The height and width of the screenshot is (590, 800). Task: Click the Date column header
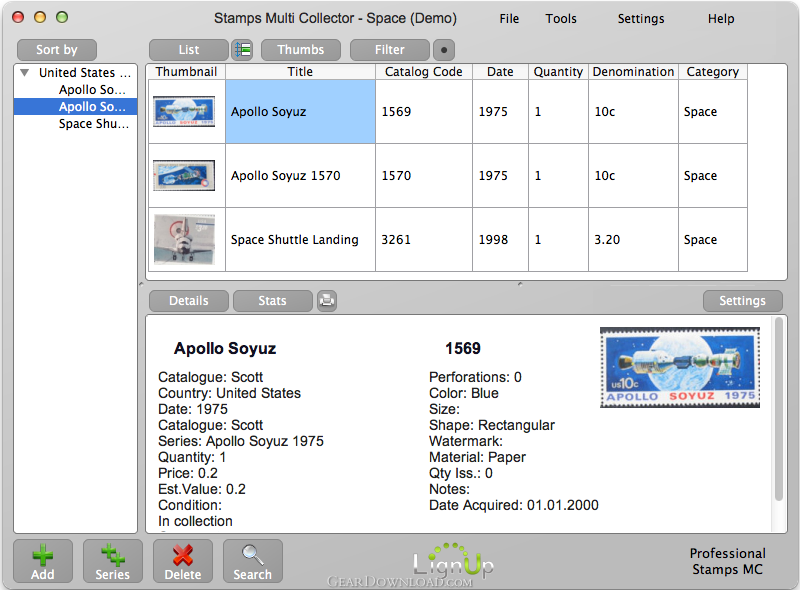click(500, 72)
